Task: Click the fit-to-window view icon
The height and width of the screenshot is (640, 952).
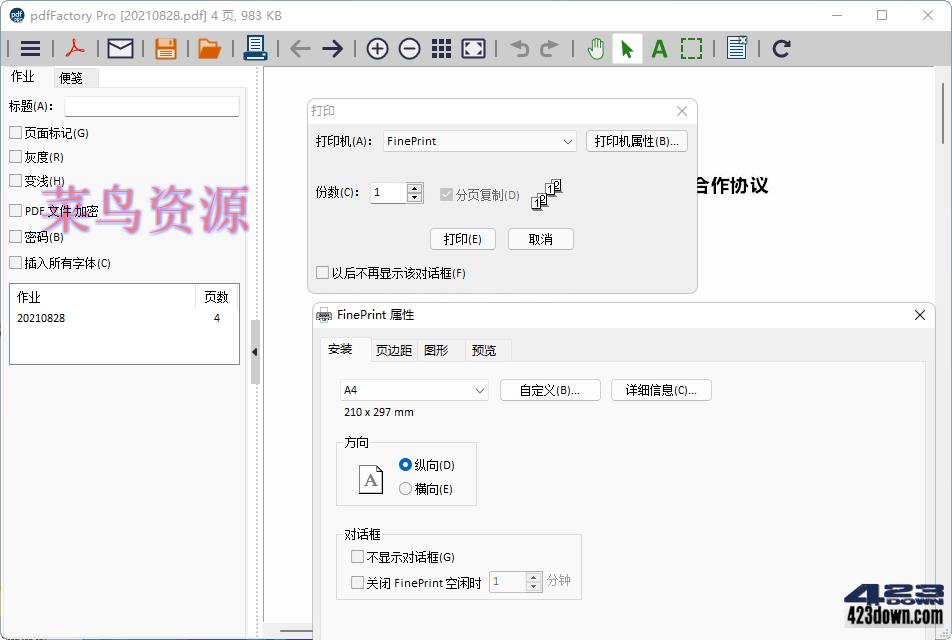Action: point(473,48)
